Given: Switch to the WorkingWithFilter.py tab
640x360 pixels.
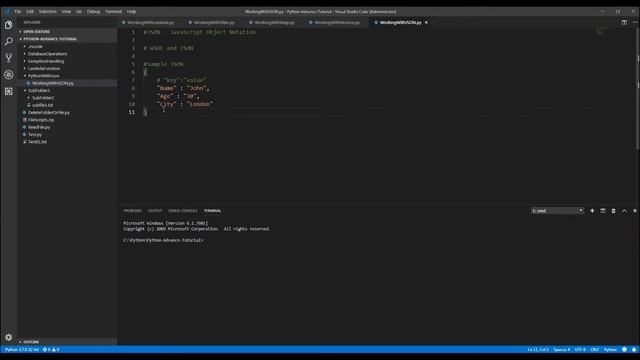Looking at the screenshot, I should [x=213, y=22].
